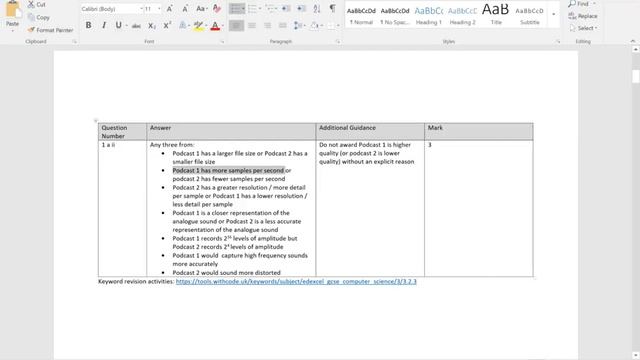Toggle Underline formatting
640x360 pixels.
click(x=118, y=25)
